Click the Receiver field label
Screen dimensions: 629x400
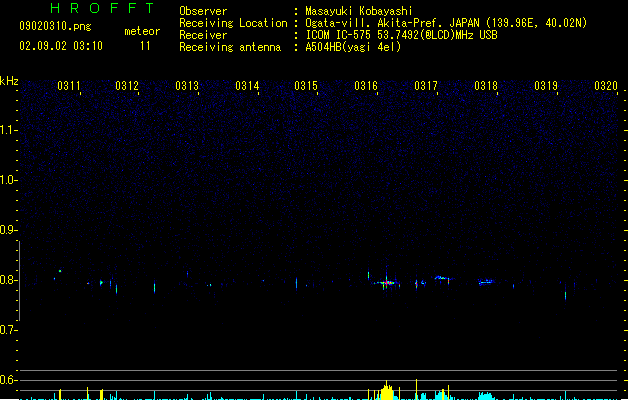[x=203, y=35]
